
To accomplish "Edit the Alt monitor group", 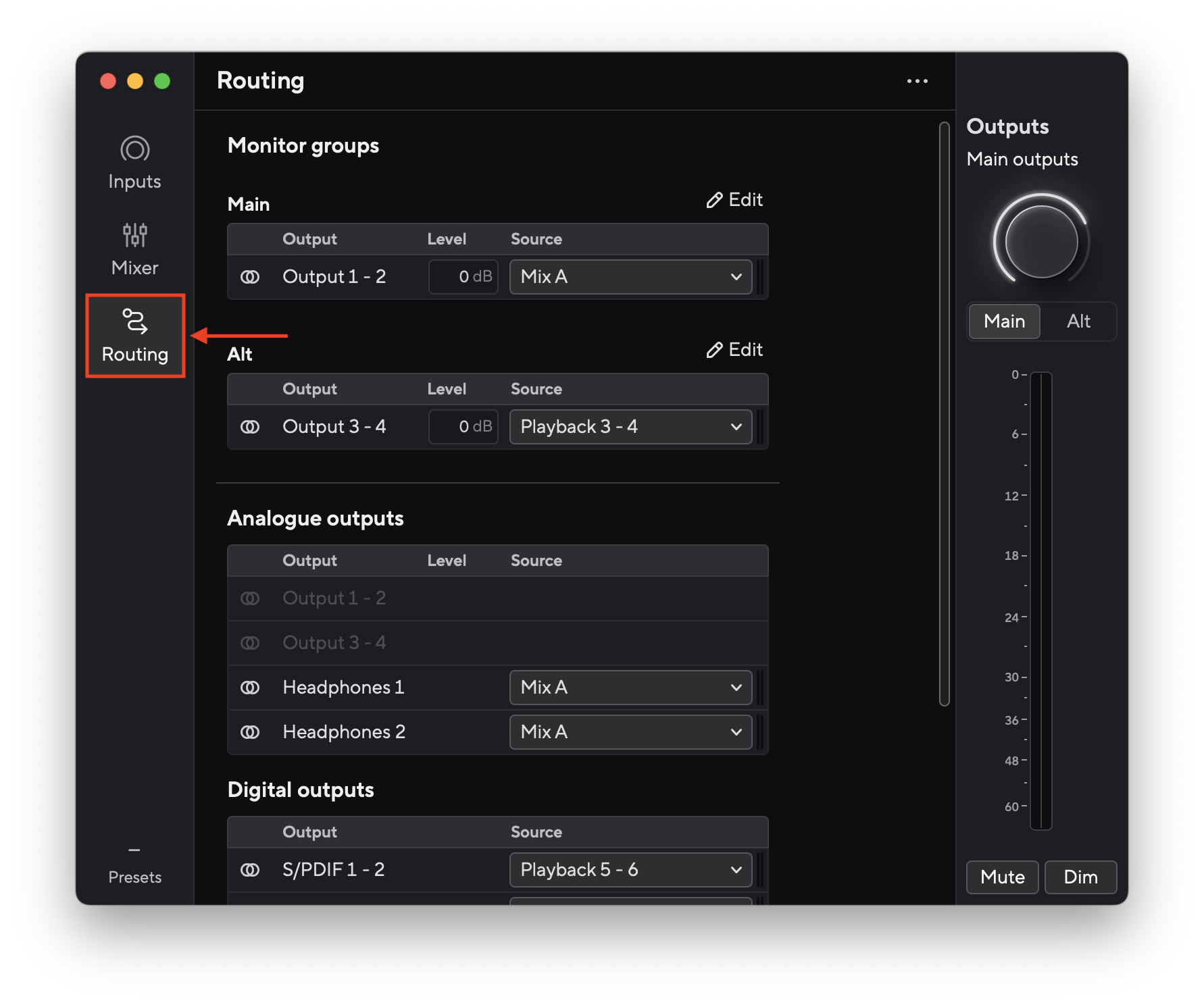I will coord(734,349).
